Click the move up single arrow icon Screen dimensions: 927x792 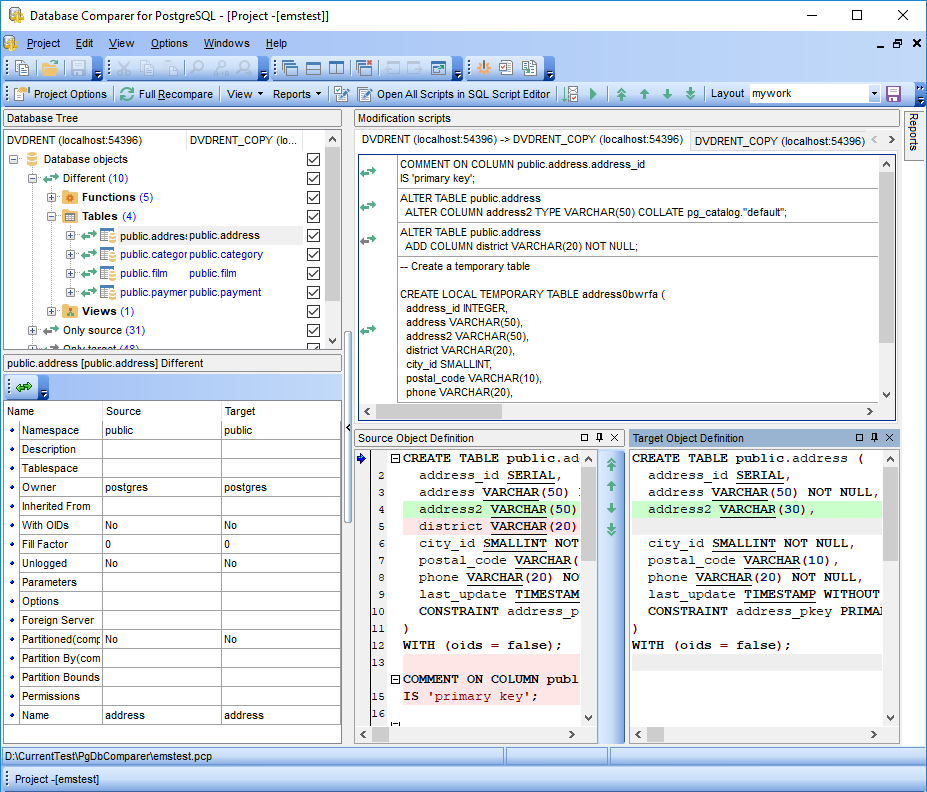click(x=644, y=94)
